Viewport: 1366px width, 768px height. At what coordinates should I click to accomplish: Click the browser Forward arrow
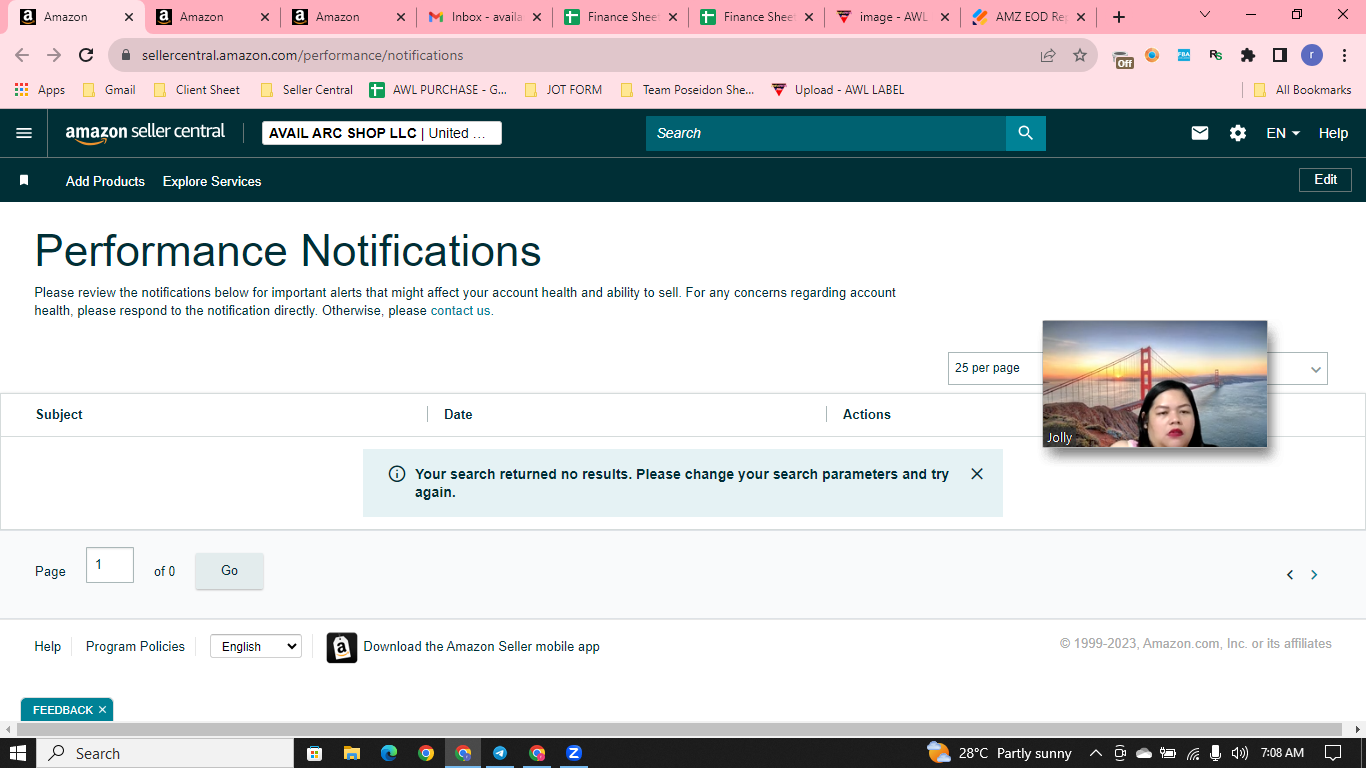click(54, 55)
